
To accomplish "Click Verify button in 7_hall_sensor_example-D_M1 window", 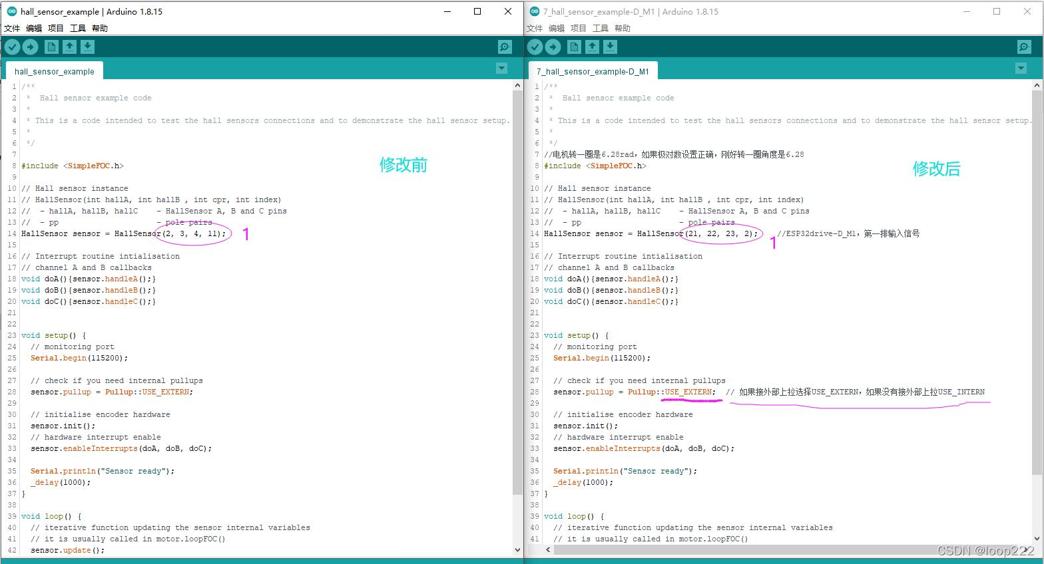I will pyautogui.click(x=535, y=47).
